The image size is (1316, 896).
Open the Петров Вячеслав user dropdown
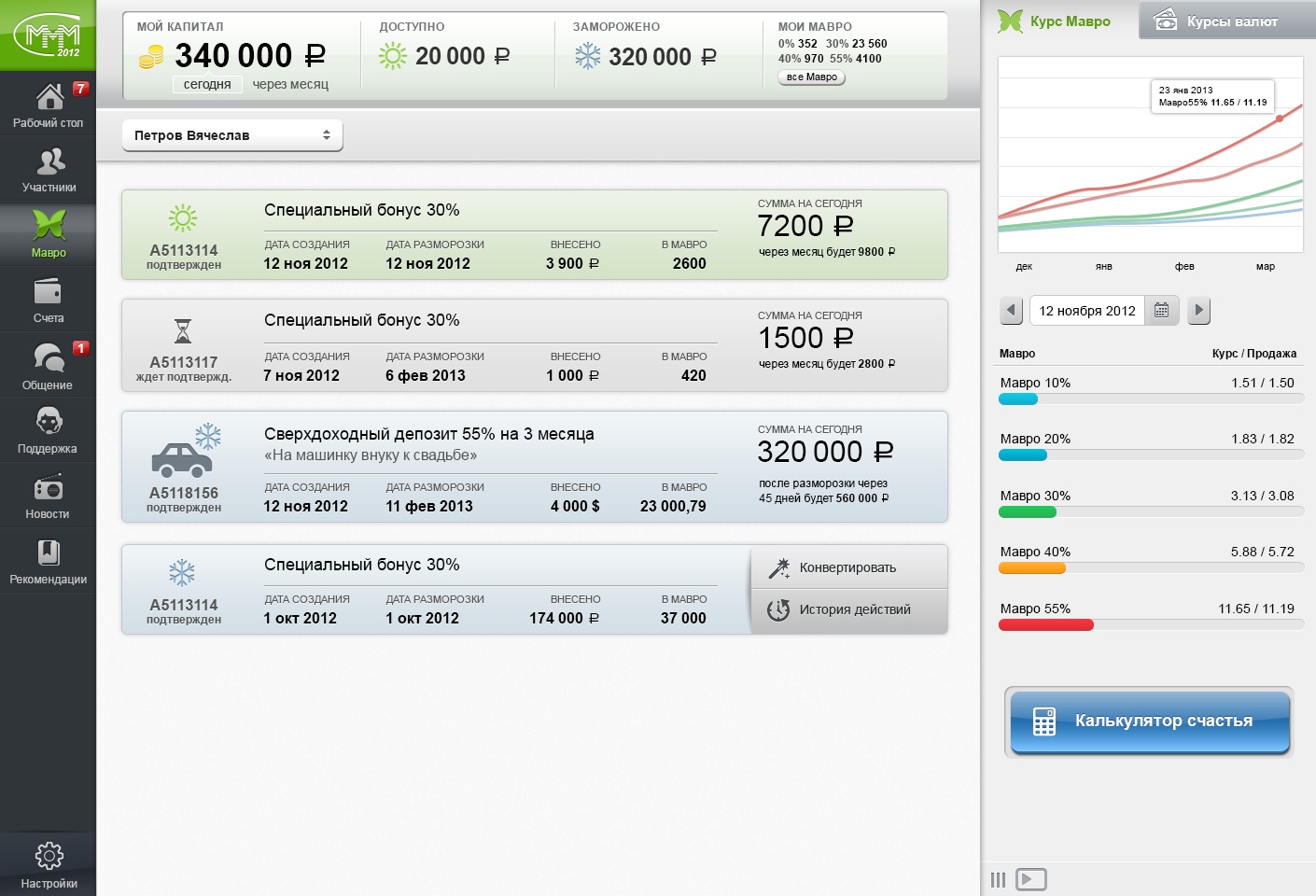point(232,135)
